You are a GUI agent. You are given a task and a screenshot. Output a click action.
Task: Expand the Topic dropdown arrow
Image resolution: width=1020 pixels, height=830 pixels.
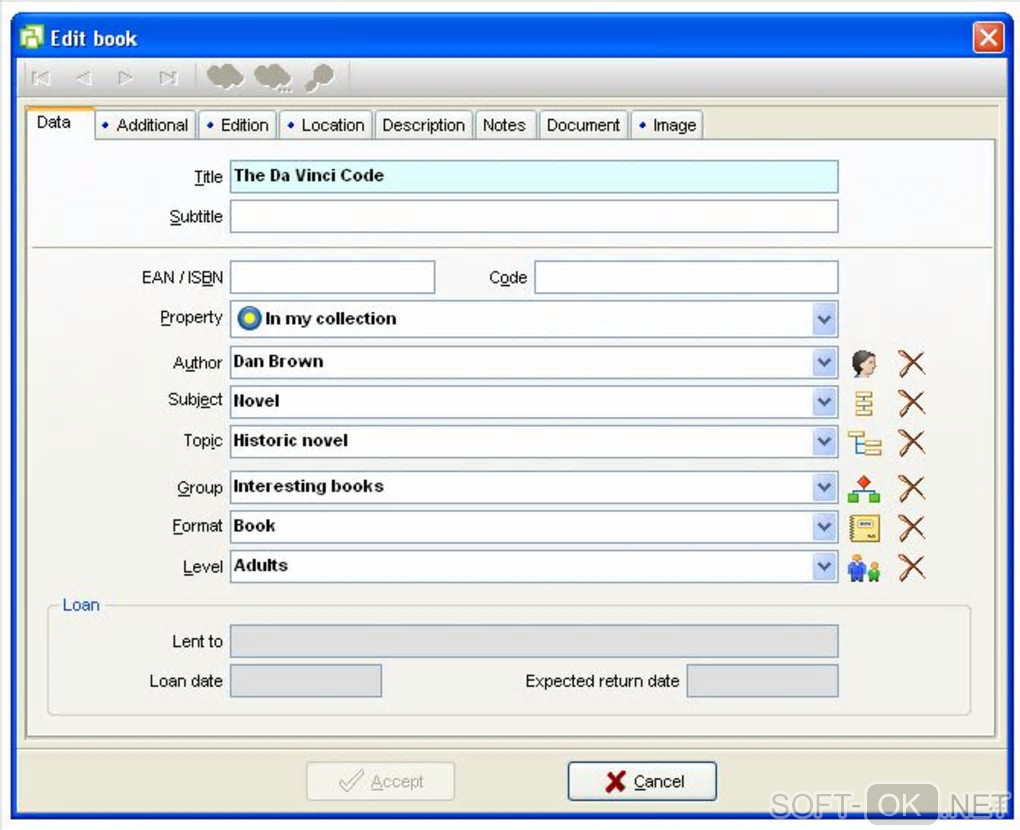click(824, 442)
